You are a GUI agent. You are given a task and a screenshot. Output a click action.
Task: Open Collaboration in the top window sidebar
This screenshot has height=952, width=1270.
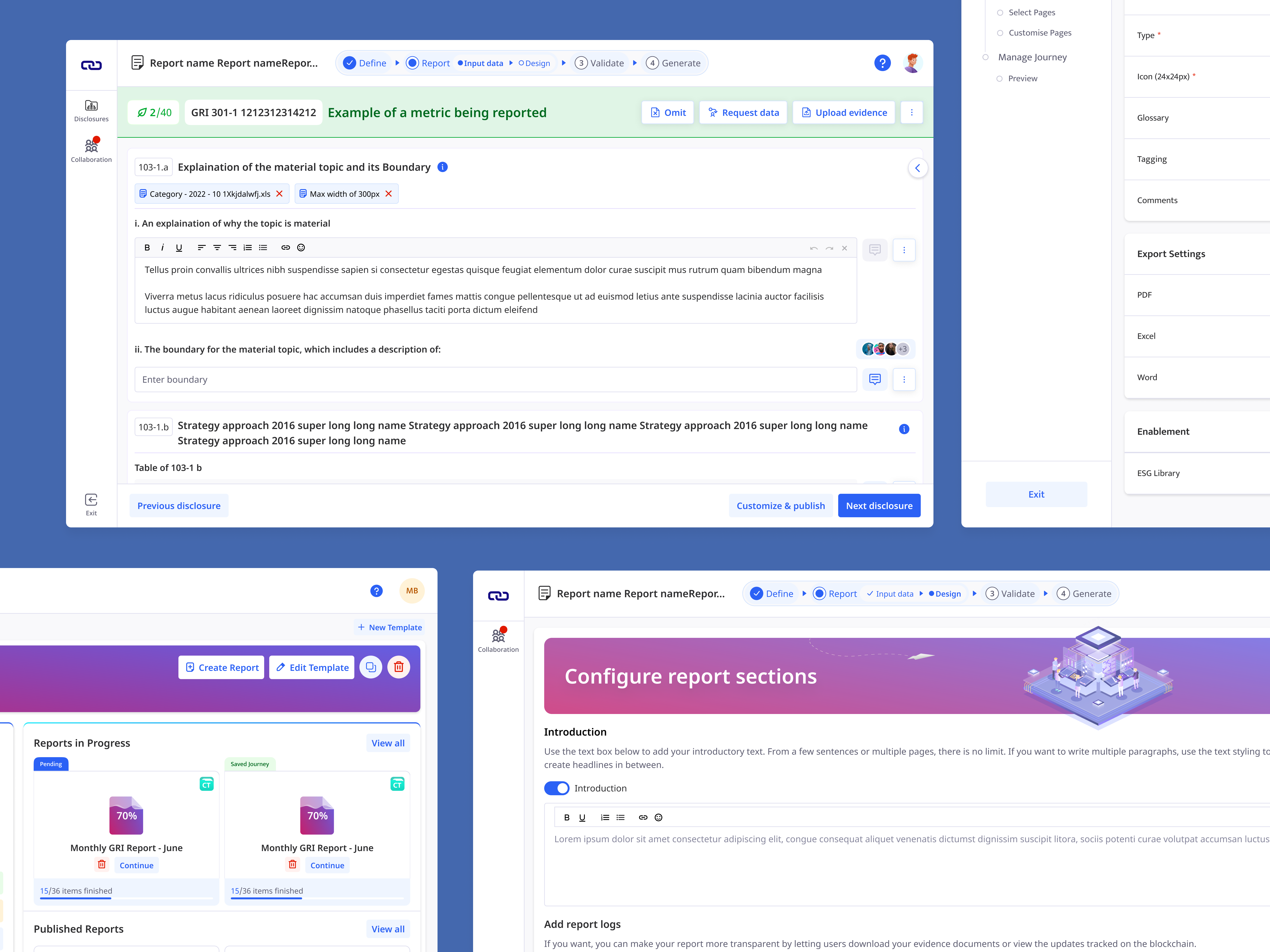91,150
